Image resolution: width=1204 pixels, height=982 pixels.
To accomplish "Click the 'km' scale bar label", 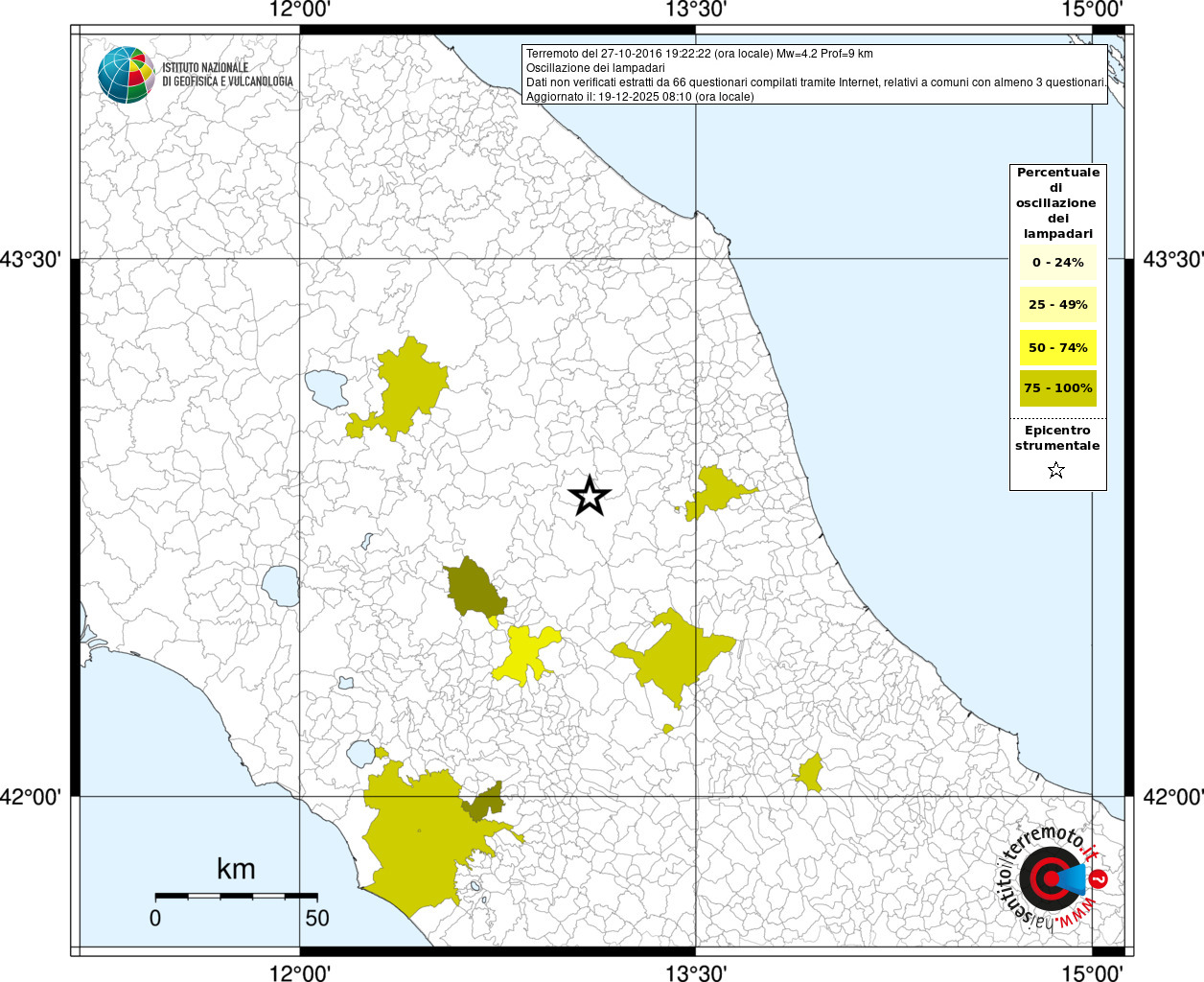I will tap(236, 869).
